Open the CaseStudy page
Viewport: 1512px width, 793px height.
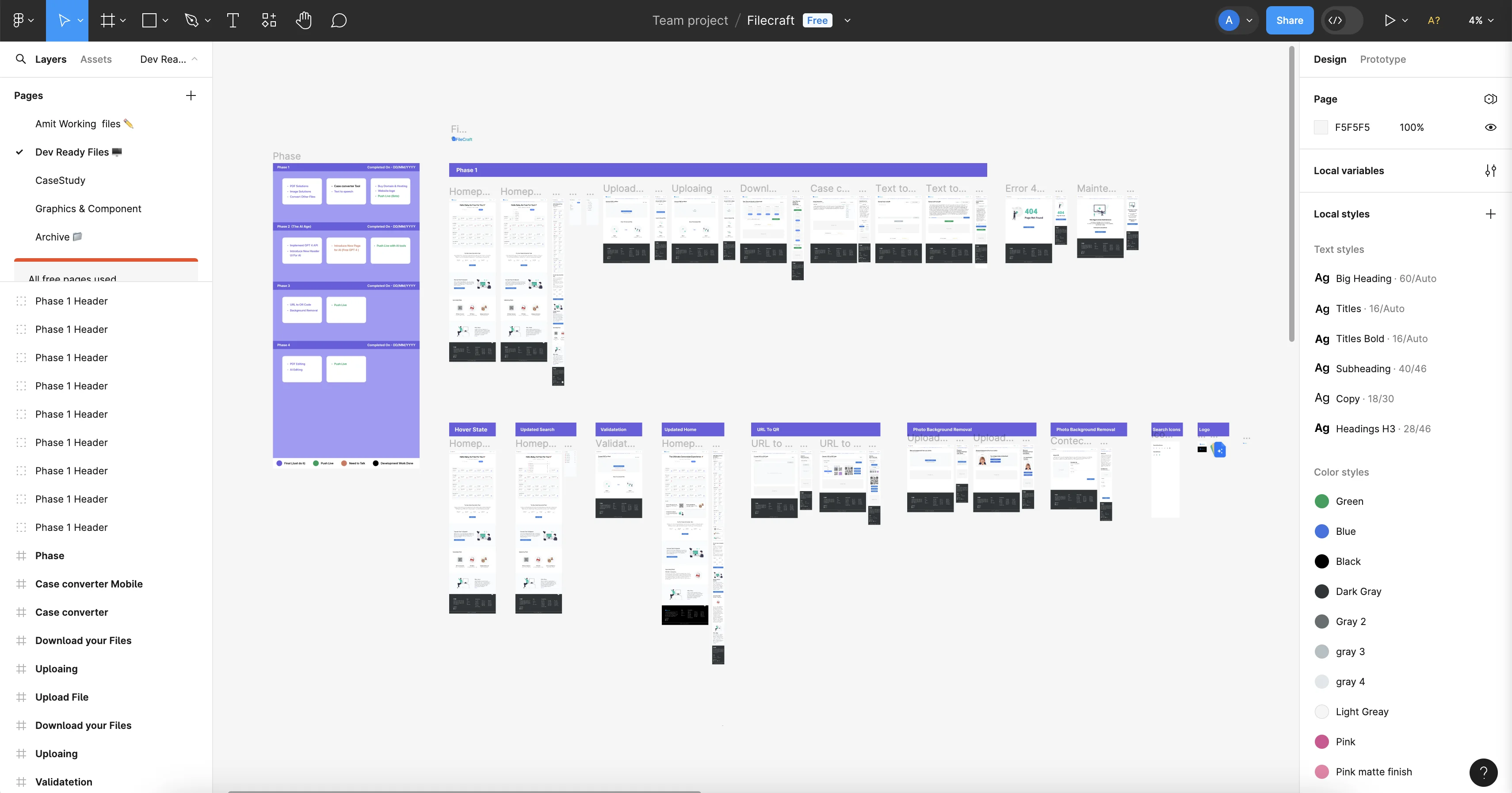point(61,181)
